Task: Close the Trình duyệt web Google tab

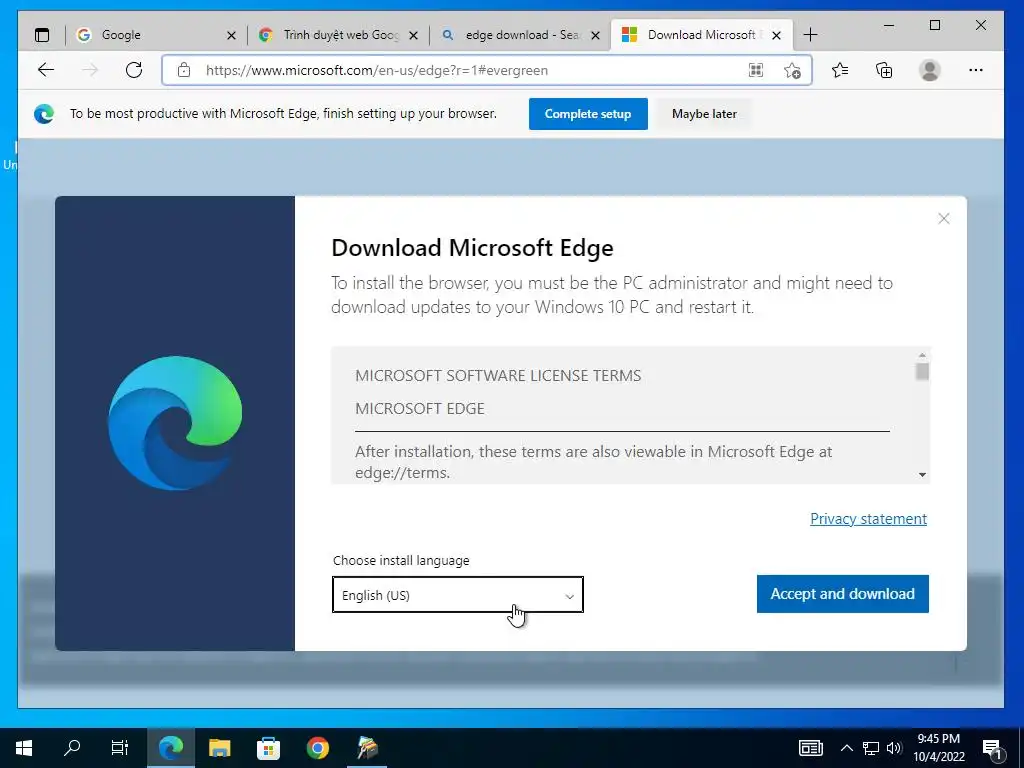Action: click(413, 35)
